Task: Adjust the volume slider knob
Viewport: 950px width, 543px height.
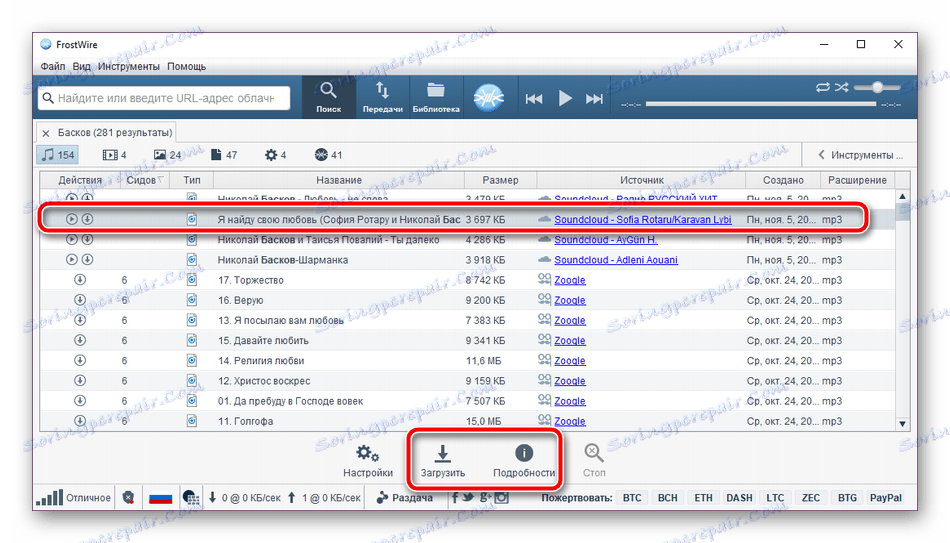Action: tap(877, 87)
